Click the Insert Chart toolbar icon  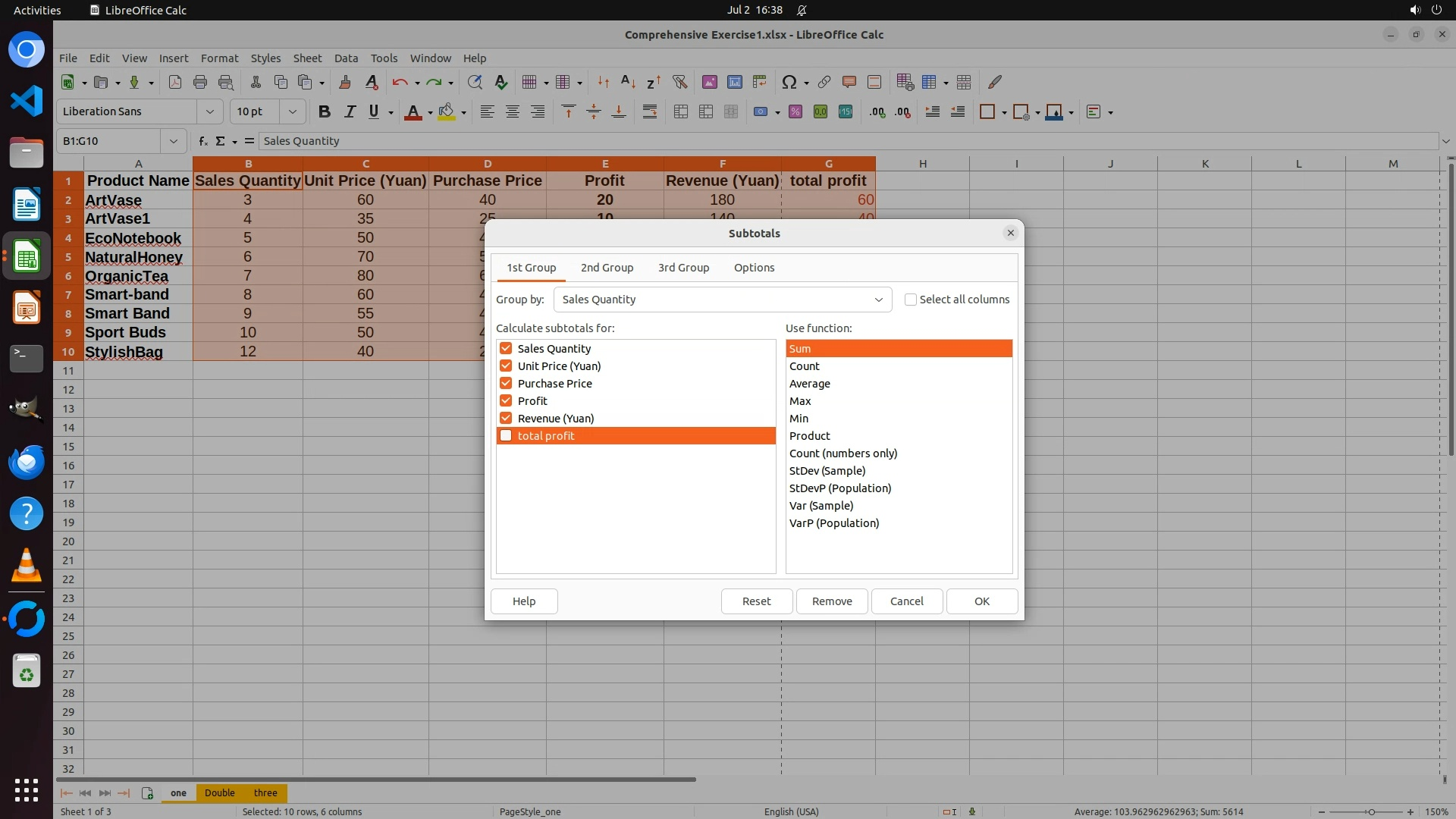[734, 82]
